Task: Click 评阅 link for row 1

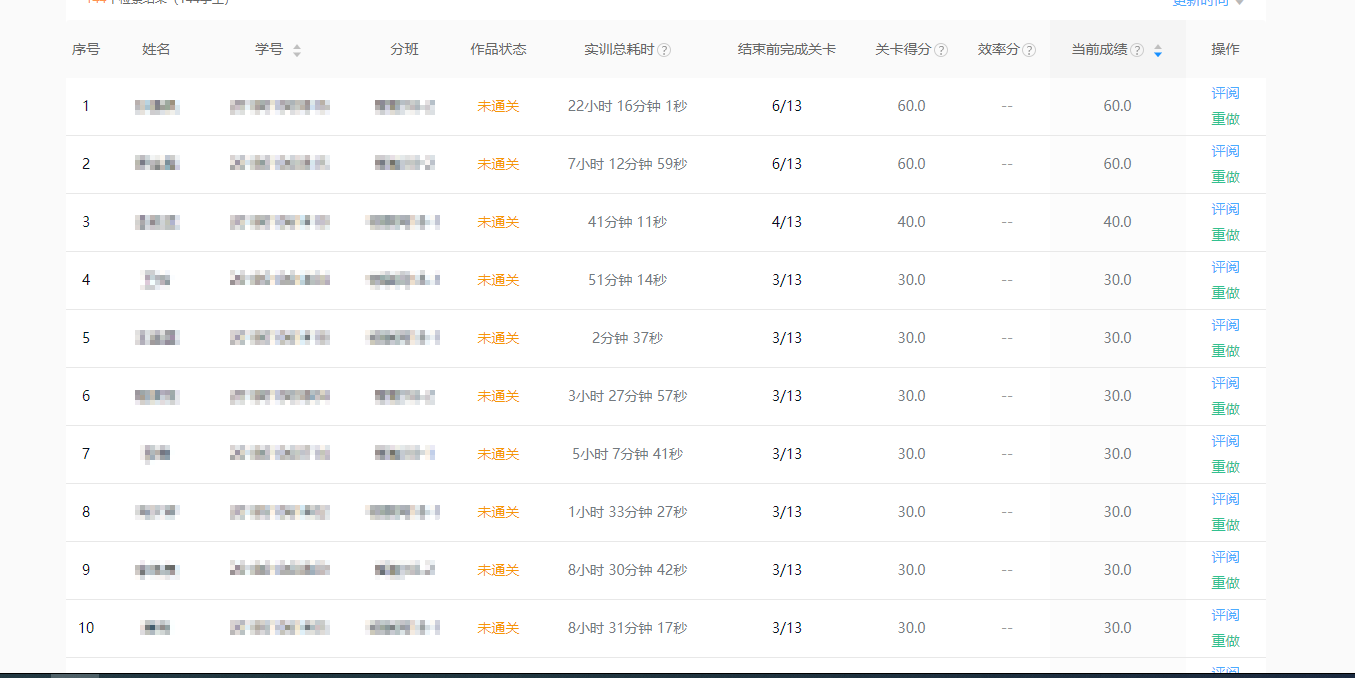Action: (1225, 93)
